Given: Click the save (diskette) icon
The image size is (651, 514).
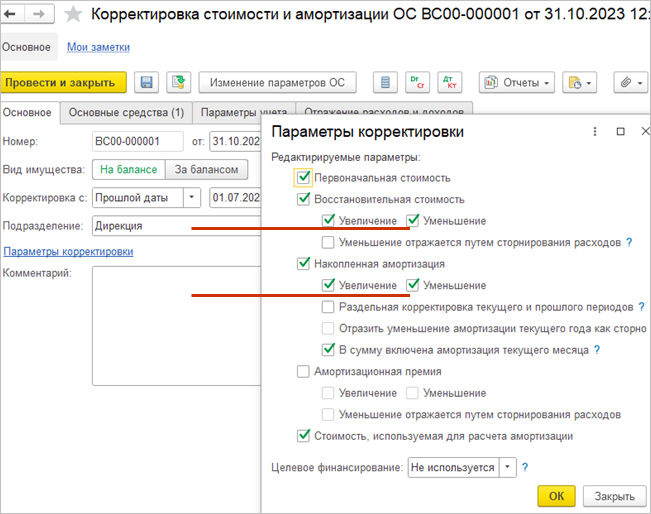Looking at the screenshot, I should (147, 82).
